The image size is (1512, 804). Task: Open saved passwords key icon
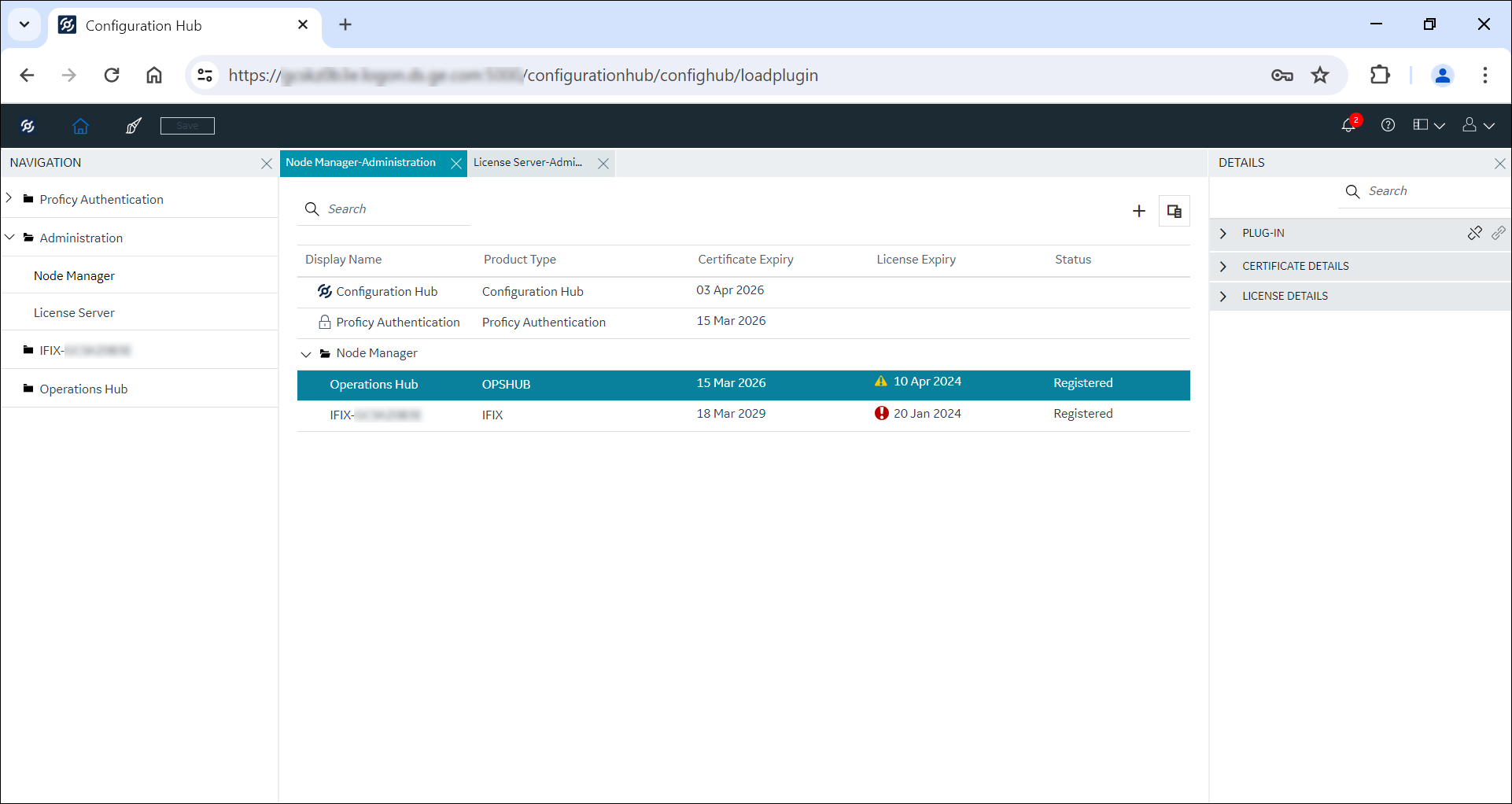pyautogui.click(x=1282, y=76)
